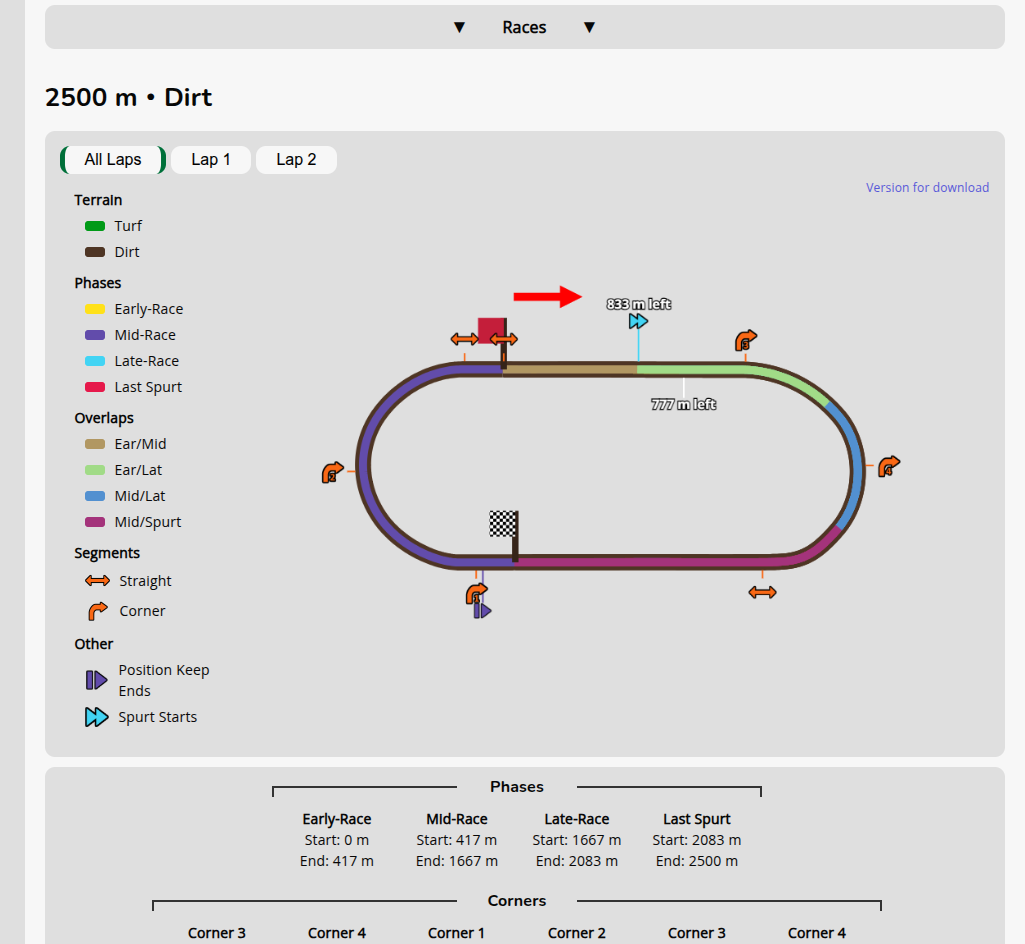Click the Ear/Mid tan swatch
Viewport: 1025px width, 944px height.
tap(95, 444)
